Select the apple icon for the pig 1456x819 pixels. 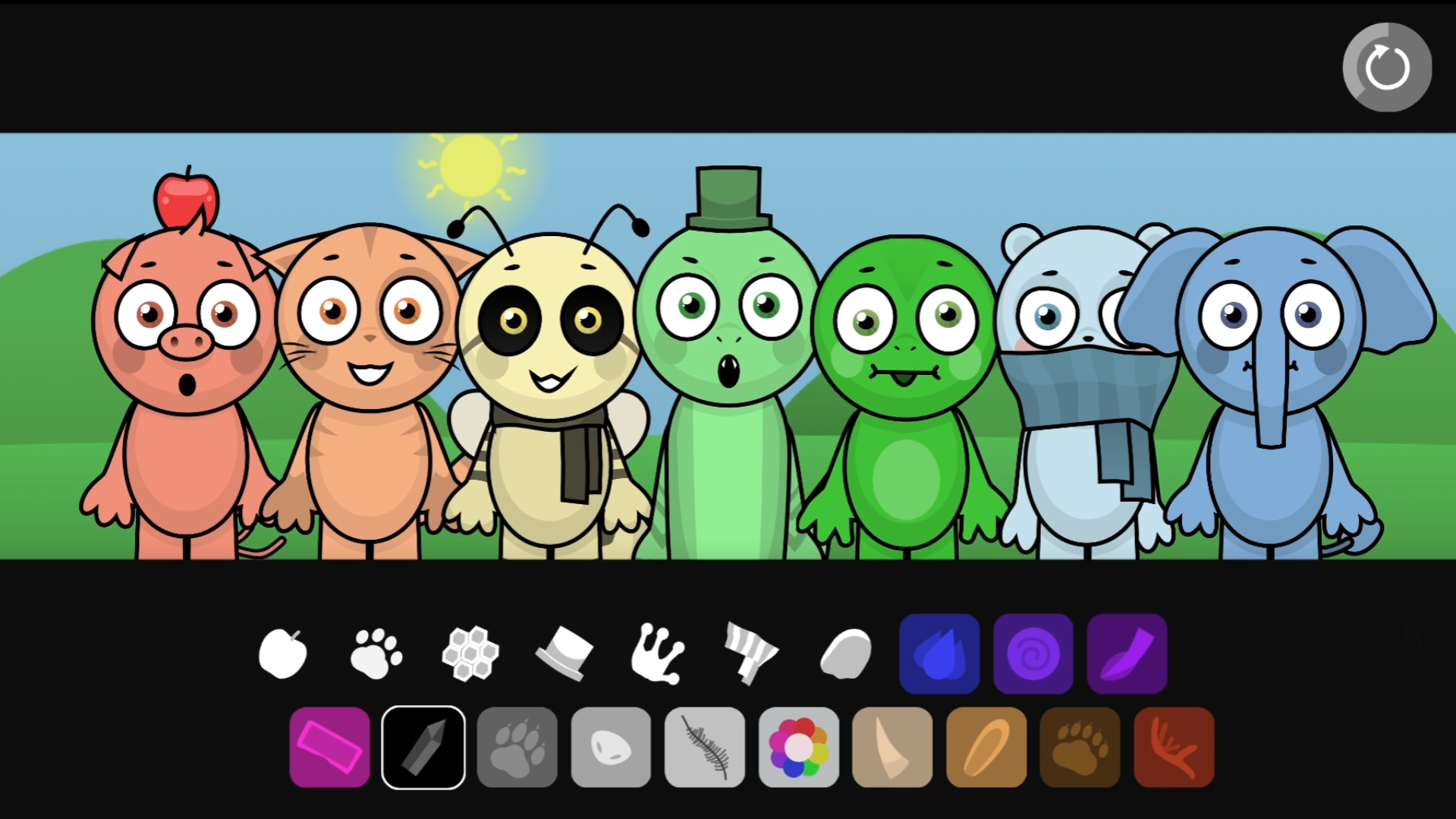pyautogui.click(x=285, y=654)
